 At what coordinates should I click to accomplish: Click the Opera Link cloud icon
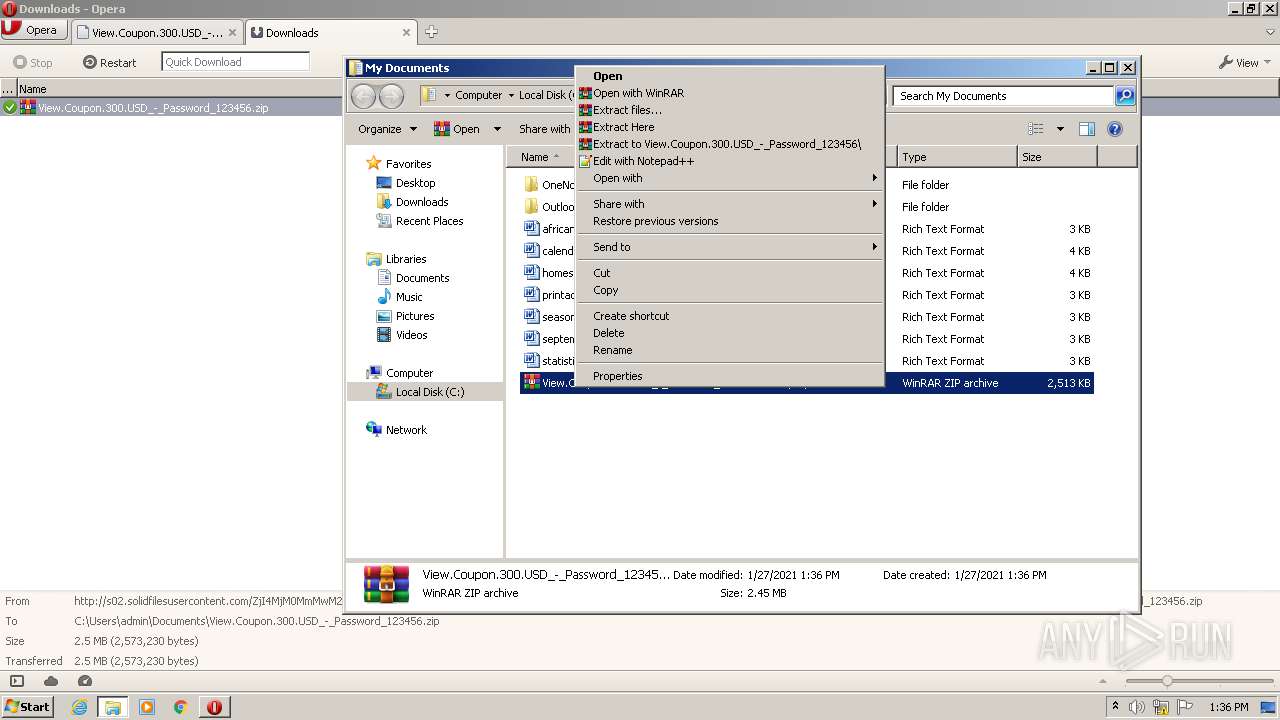coord(51,681)
